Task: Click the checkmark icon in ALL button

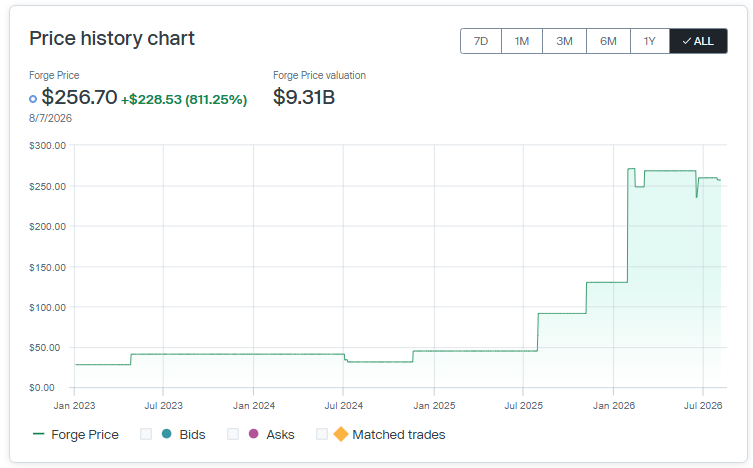Action: coord(687,41)
